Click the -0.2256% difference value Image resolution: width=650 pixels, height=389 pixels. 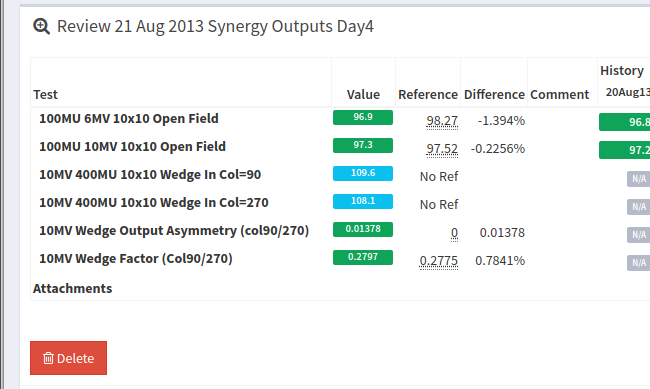(498, 149)
